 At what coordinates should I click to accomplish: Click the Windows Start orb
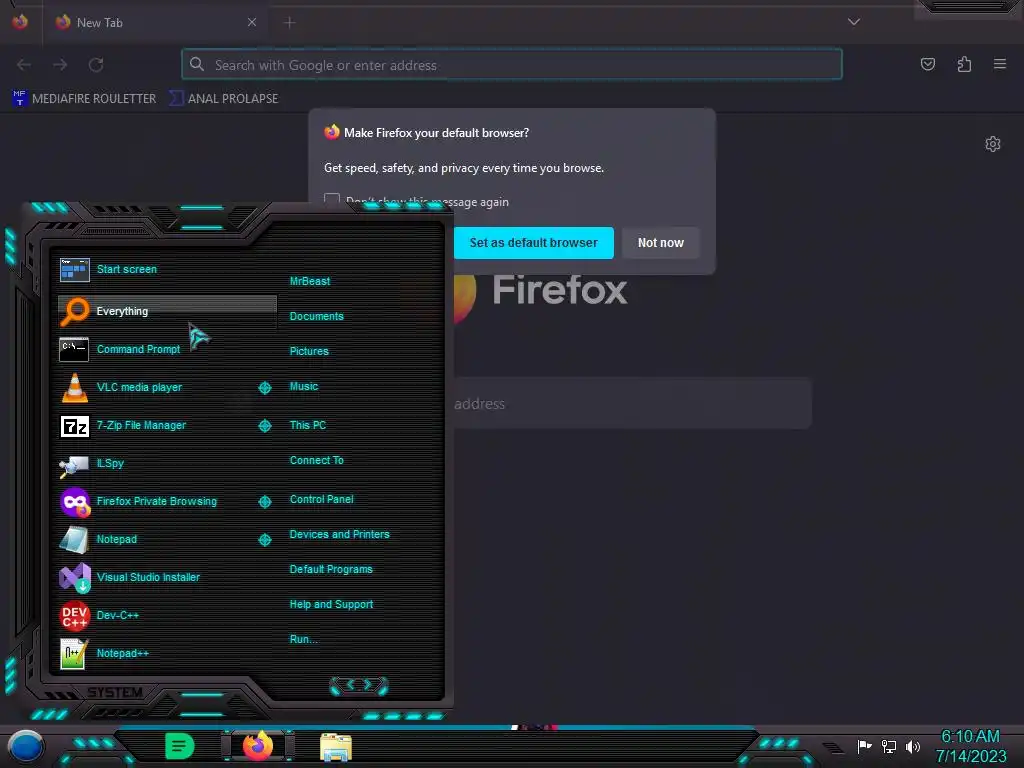(26, 747)
